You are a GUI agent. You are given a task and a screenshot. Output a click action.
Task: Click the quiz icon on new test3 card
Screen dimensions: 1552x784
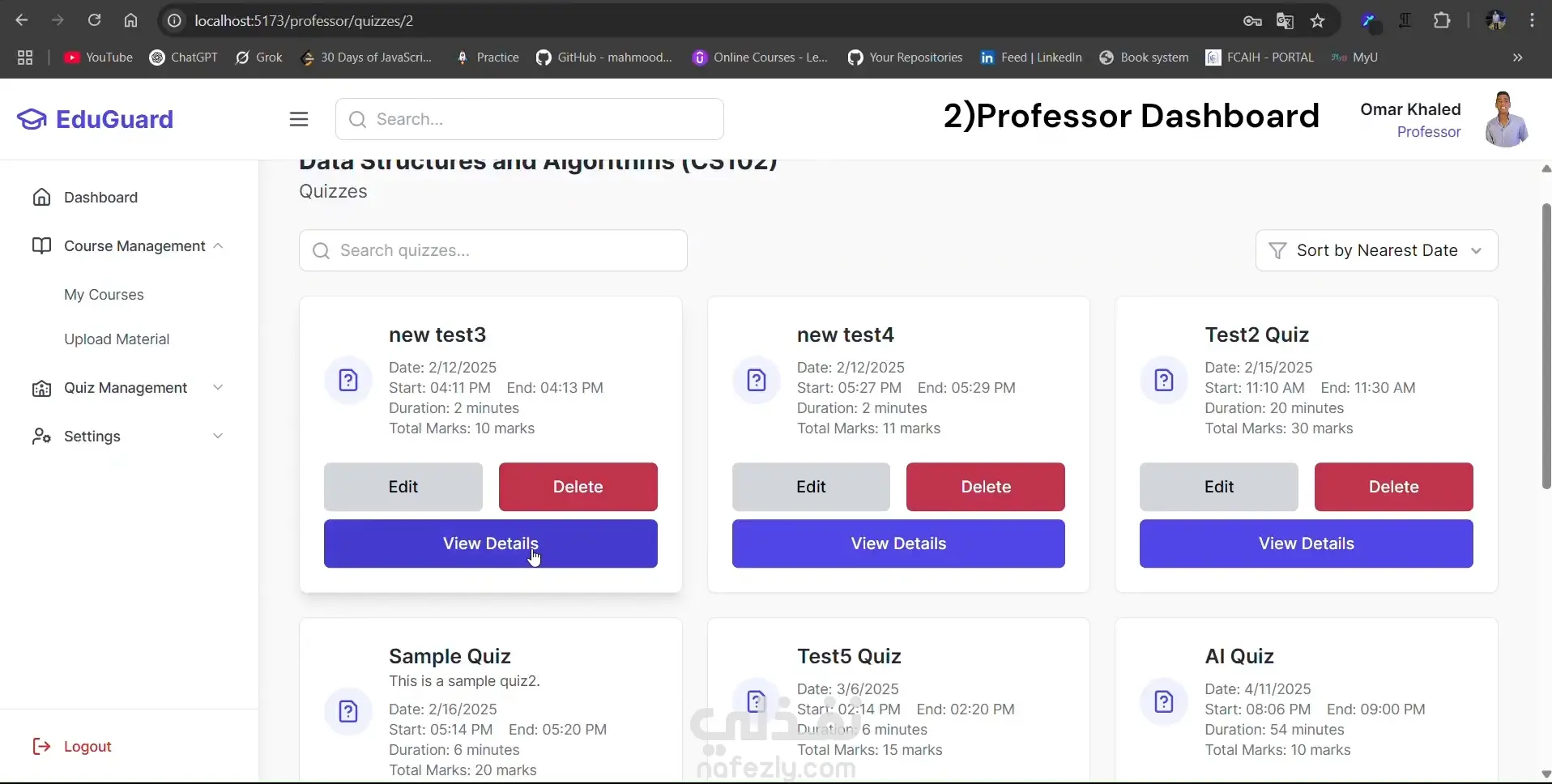(x=348, y=380)
